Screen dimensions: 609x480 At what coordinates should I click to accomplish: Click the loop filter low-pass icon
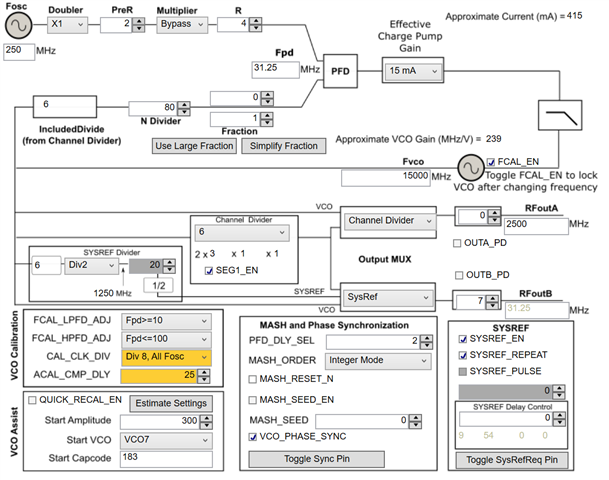tap(560, 115)
